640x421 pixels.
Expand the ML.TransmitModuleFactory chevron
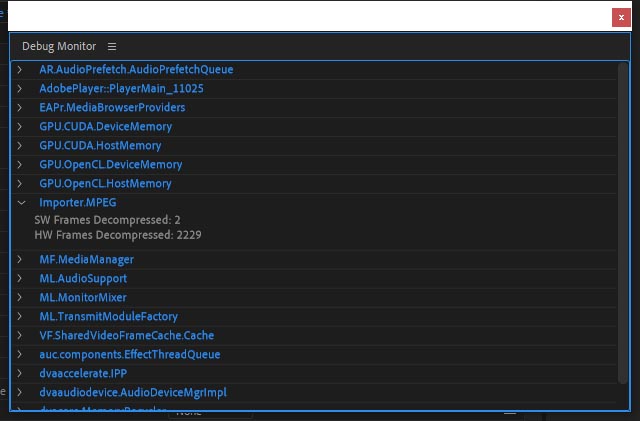click(x=20, y=316)
